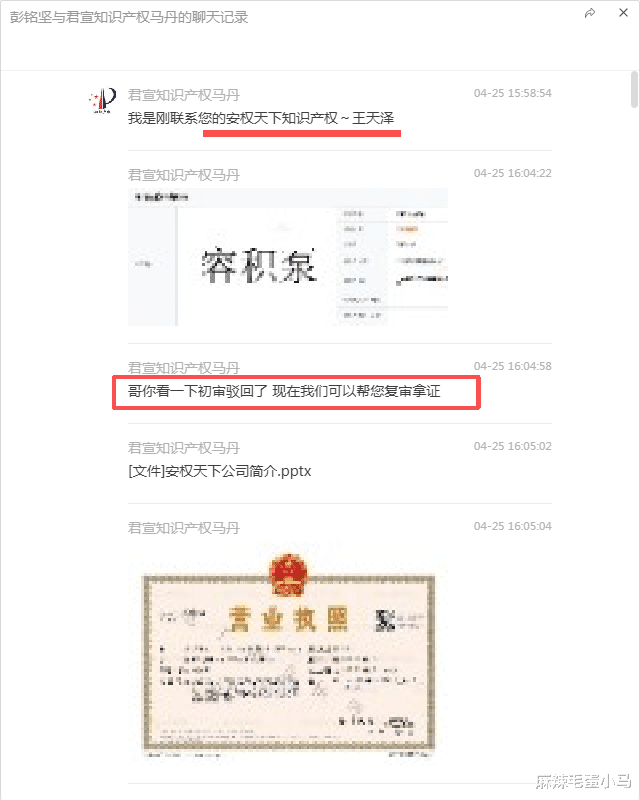Click the timestamp 04-25 16:04:22
This screenshot has width=640, height=800.
[512, 173]
